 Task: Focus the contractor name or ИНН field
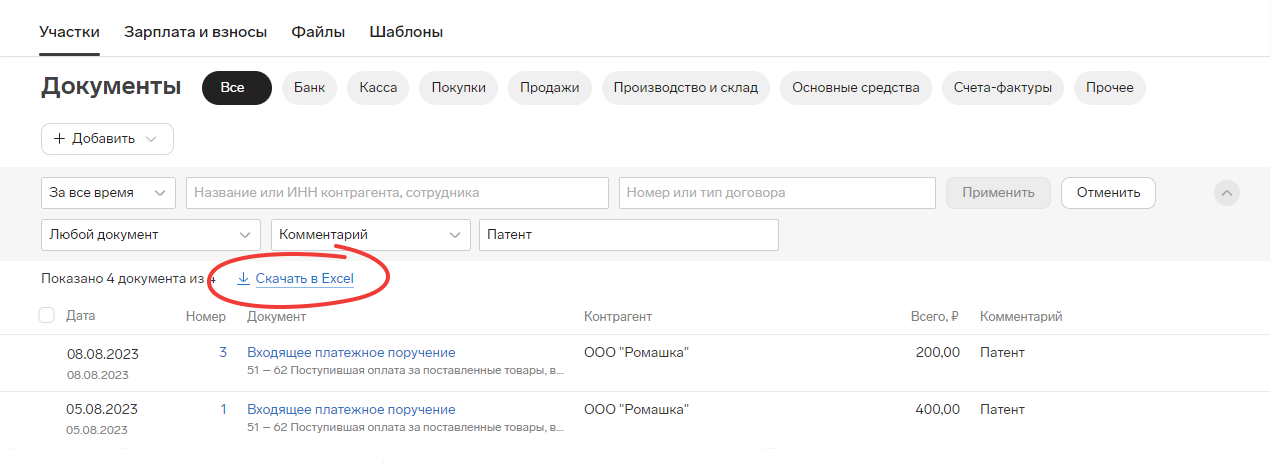click(x=397, y=193)
